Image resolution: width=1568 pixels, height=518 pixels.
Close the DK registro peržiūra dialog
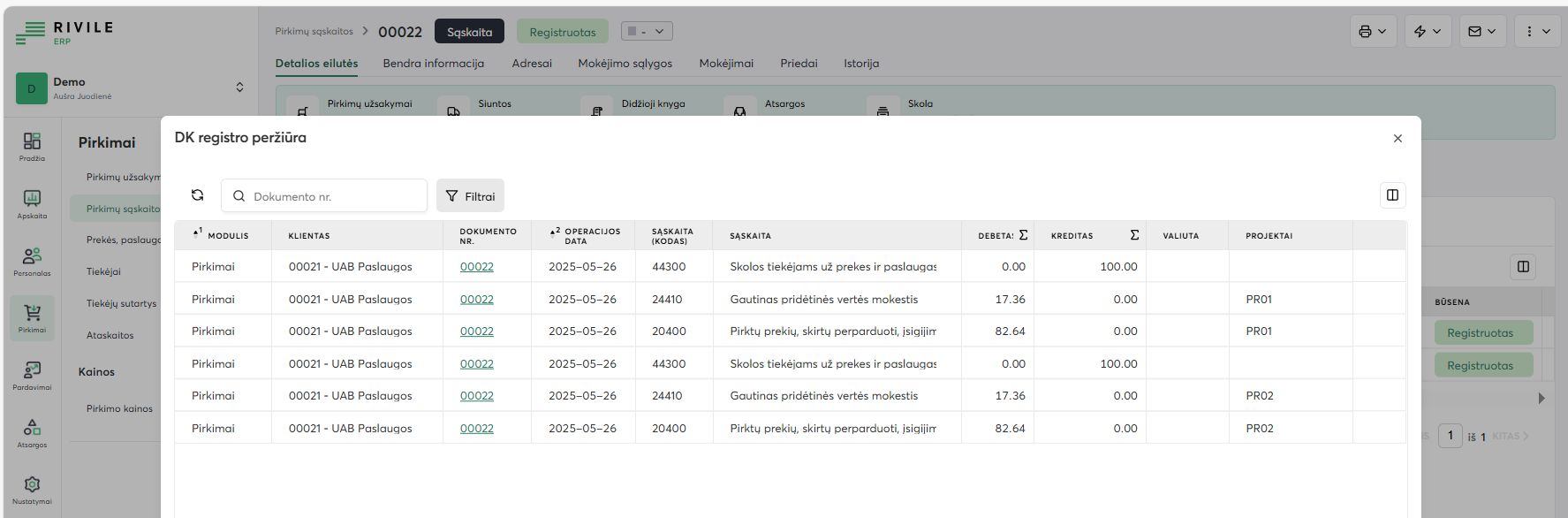point(1398,139)
